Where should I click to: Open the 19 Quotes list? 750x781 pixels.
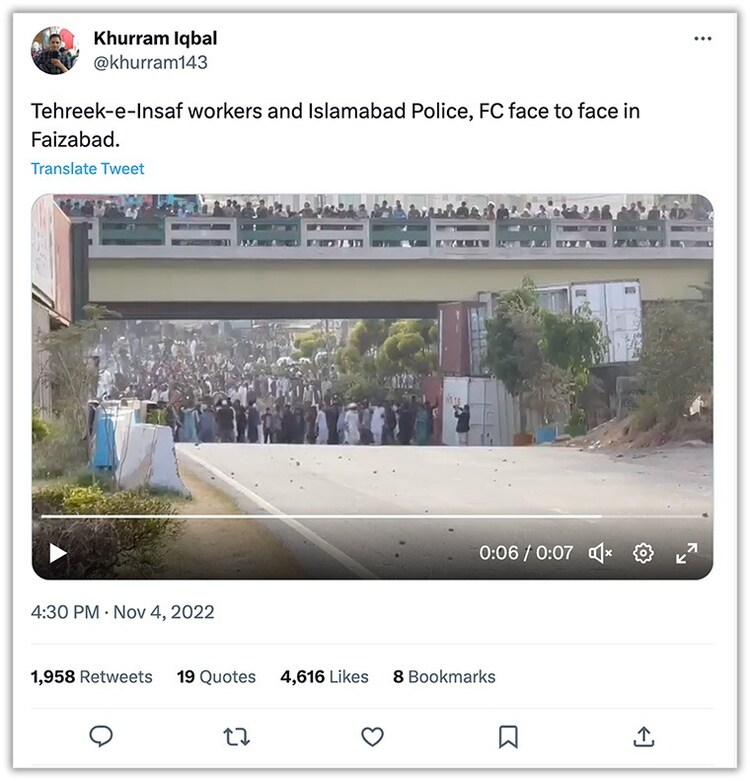tap(216, 677)
